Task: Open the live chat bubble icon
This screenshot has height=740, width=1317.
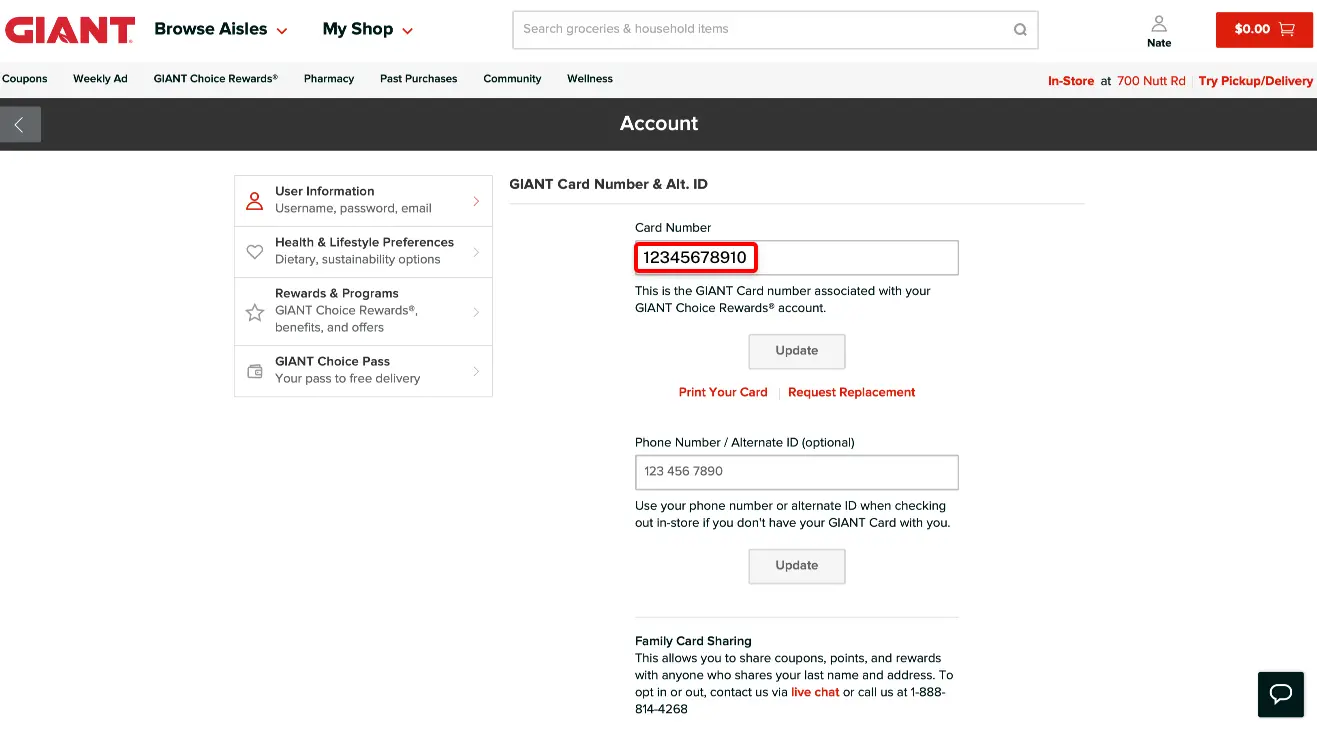Action: pos(1281,694)
